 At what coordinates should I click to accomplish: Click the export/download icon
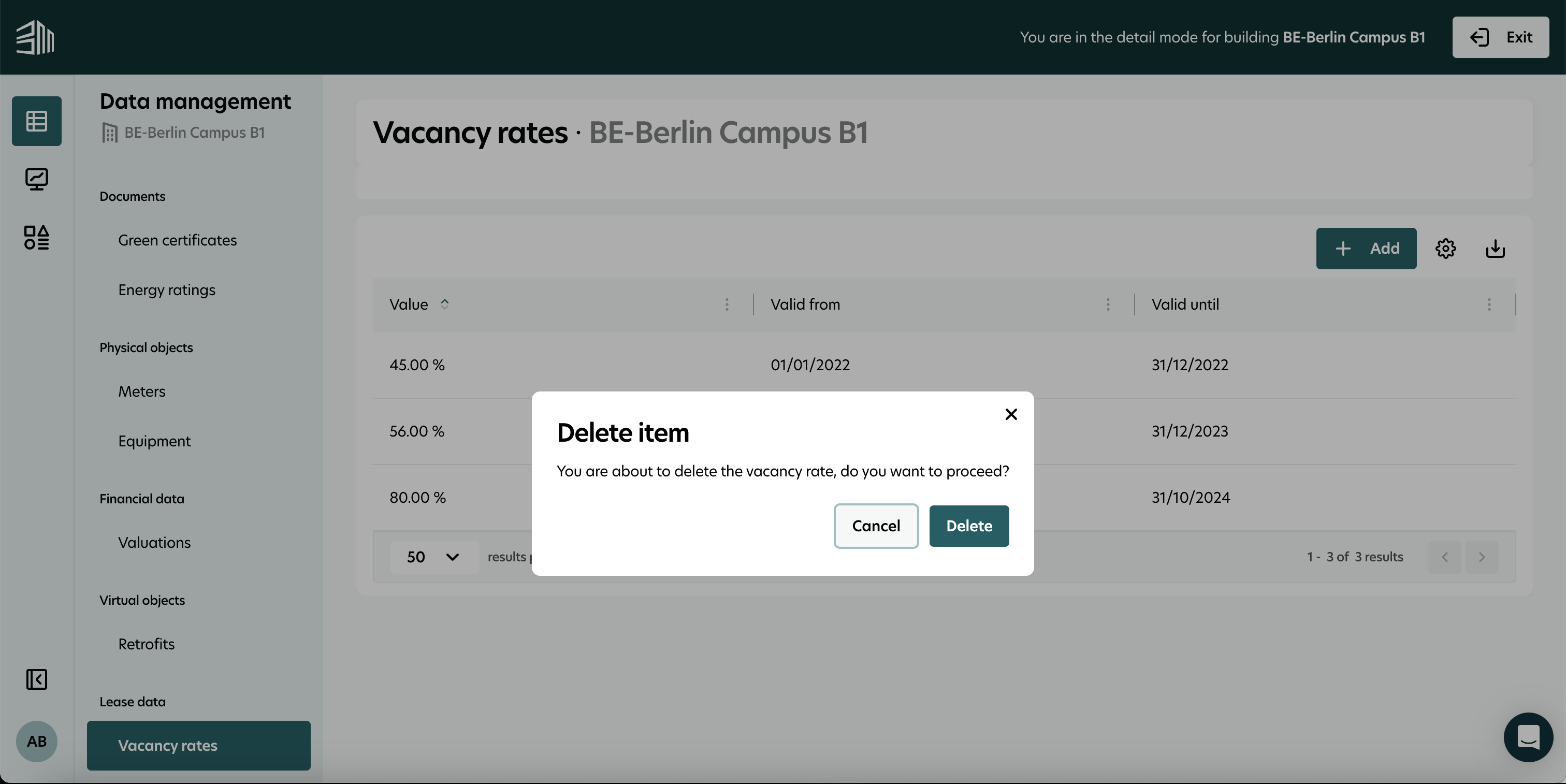click(1495, 248)
